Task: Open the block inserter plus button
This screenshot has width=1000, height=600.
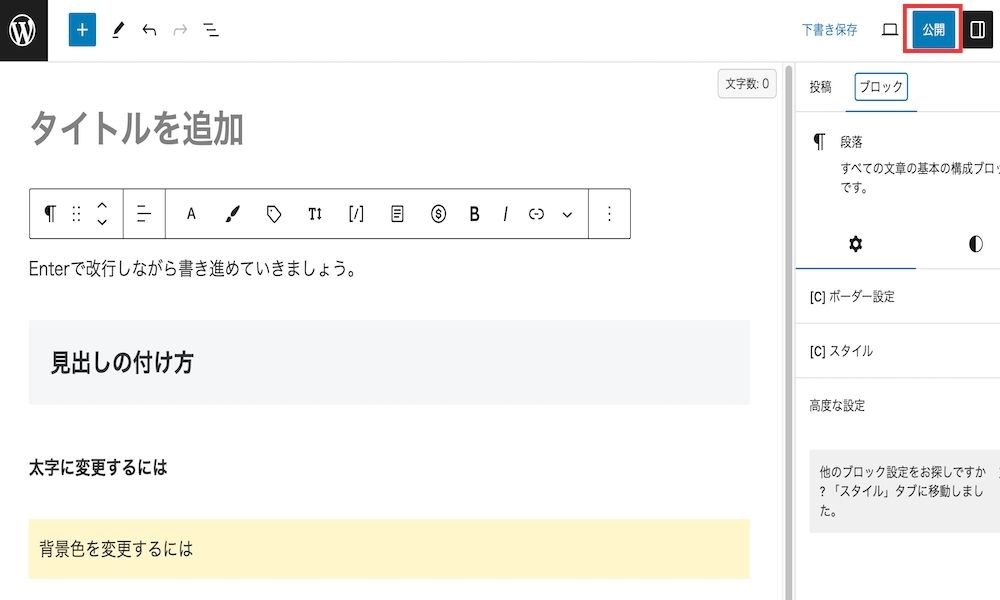Action: 82,30
